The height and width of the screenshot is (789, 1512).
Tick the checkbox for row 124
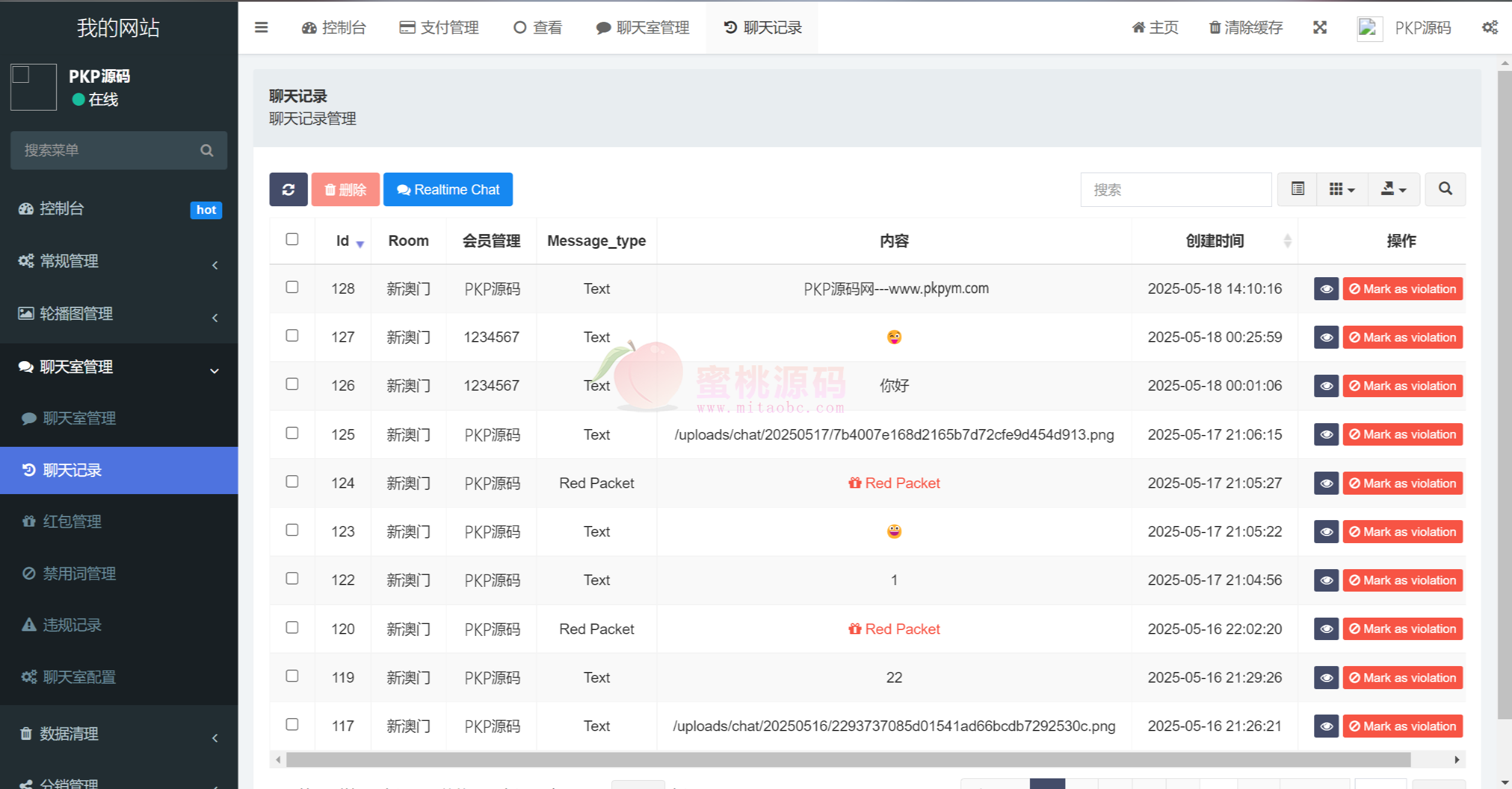292,482
